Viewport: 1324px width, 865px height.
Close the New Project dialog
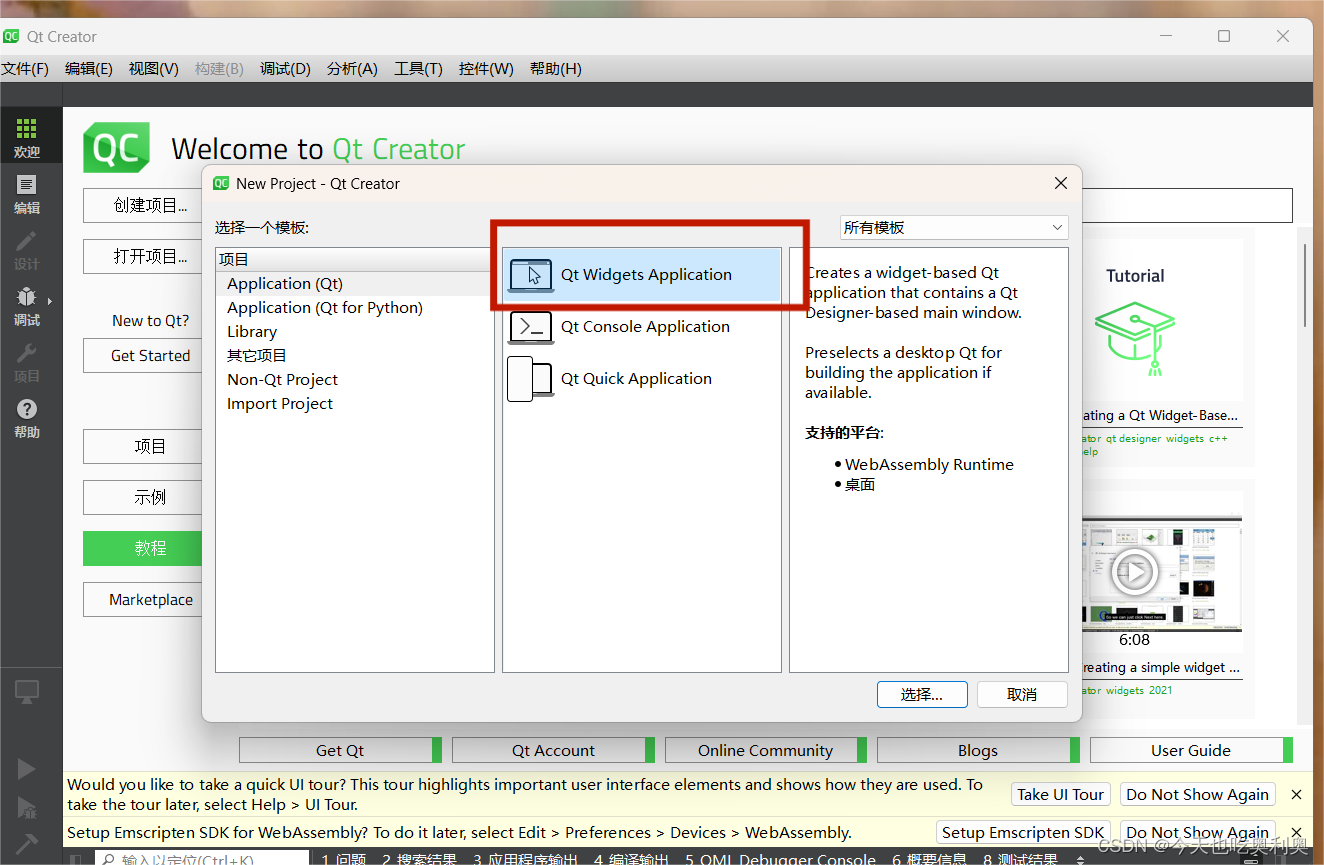pyautogui.click(x=1061, y=183)
